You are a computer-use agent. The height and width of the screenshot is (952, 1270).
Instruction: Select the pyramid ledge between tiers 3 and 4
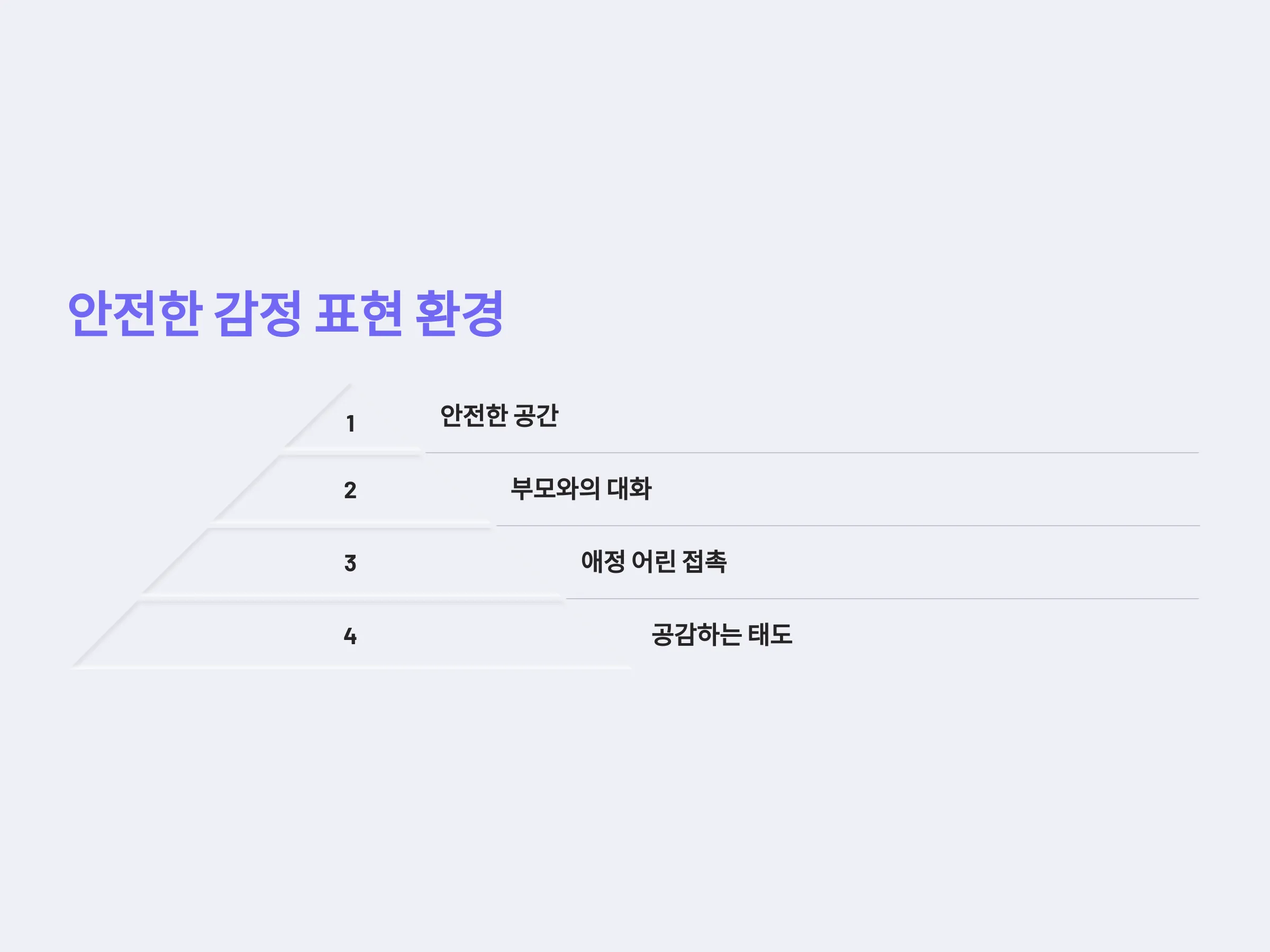click(x=351, y=597)
